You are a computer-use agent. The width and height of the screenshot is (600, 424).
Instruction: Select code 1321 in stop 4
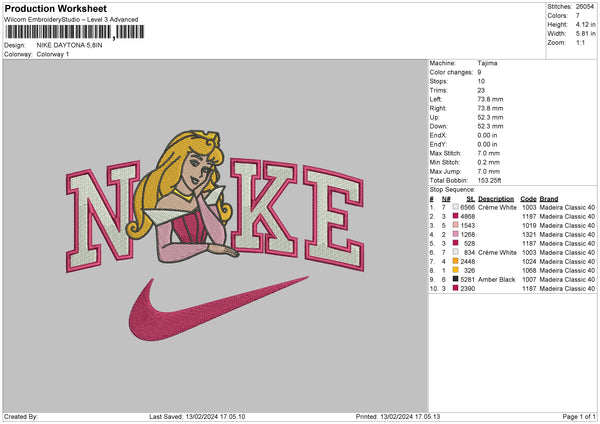click(529, 235)
